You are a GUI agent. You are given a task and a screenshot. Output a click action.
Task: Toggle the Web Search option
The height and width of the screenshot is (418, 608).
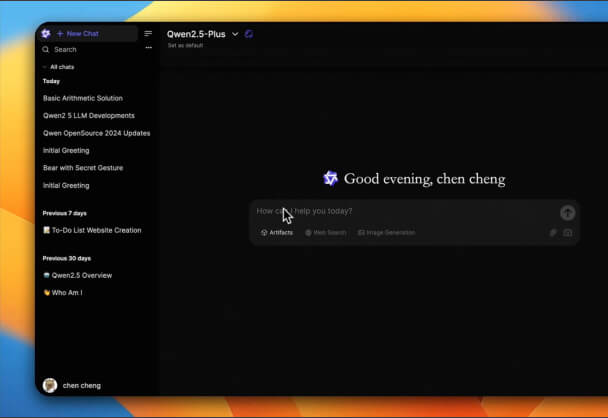[326, 233]
